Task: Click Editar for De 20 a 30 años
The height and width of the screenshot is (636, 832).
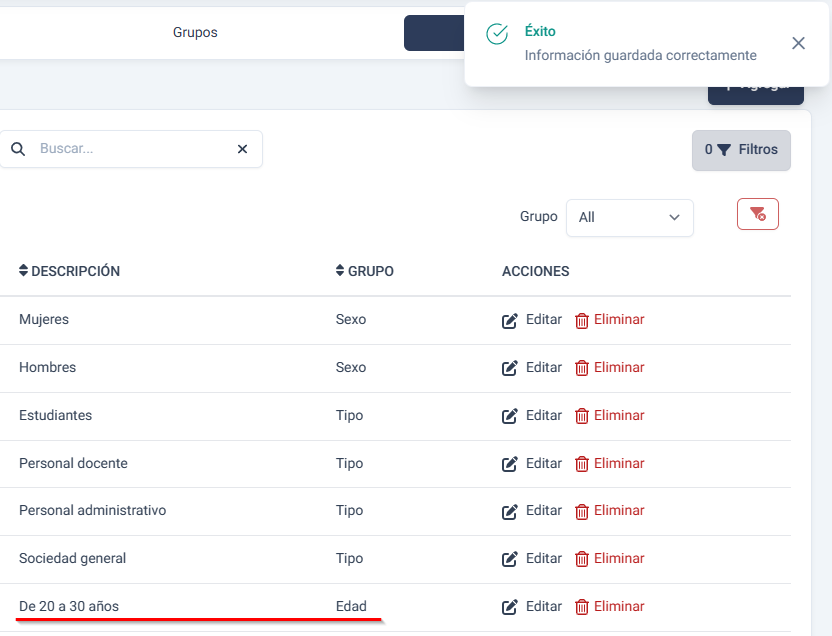Action: coord(543,606)
